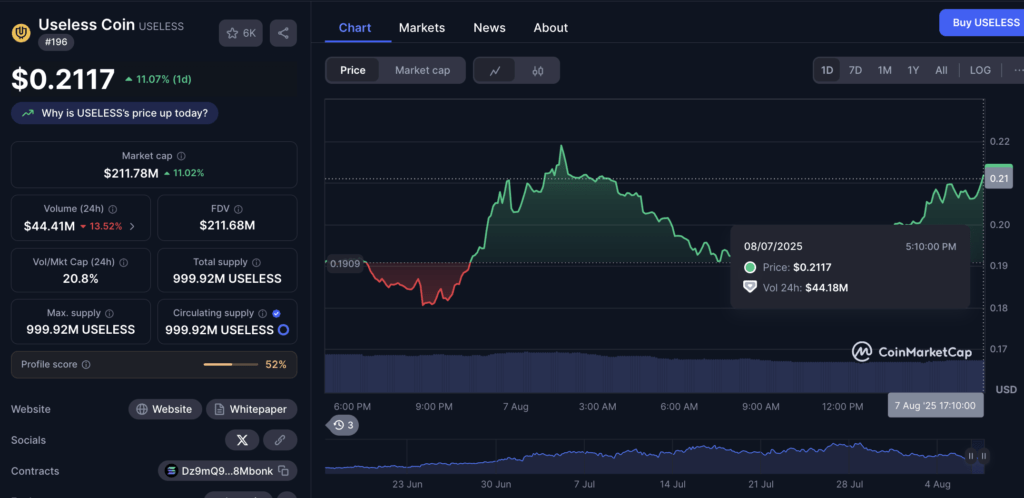
Task: Click the verified badge beside Circulating supply
Action: tap(276, 314)
